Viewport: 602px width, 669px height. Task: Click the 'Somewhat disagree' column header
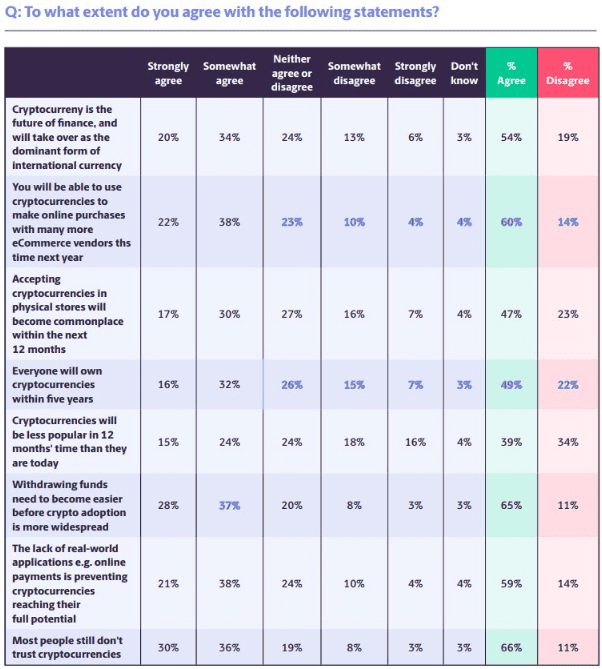(x=354, y=73)
